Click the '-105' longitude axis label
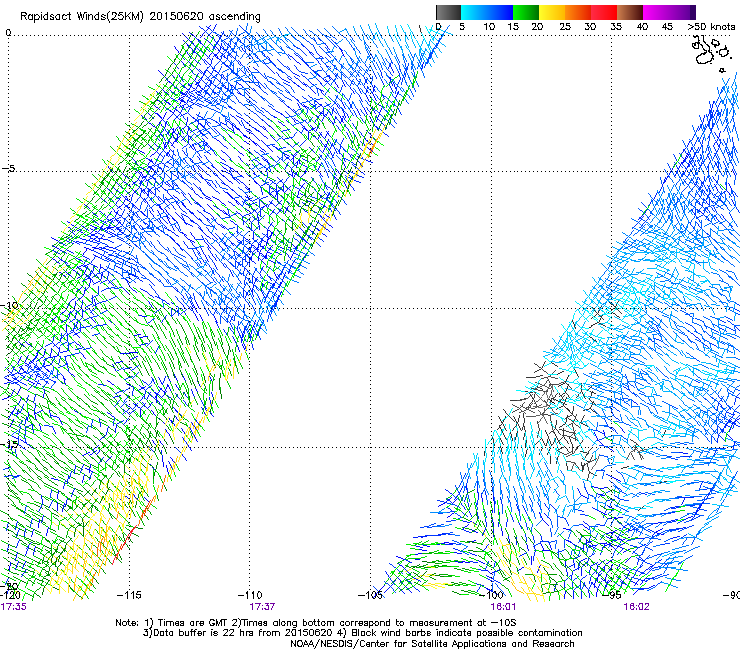The image size is (740, 650). [370, 595]
